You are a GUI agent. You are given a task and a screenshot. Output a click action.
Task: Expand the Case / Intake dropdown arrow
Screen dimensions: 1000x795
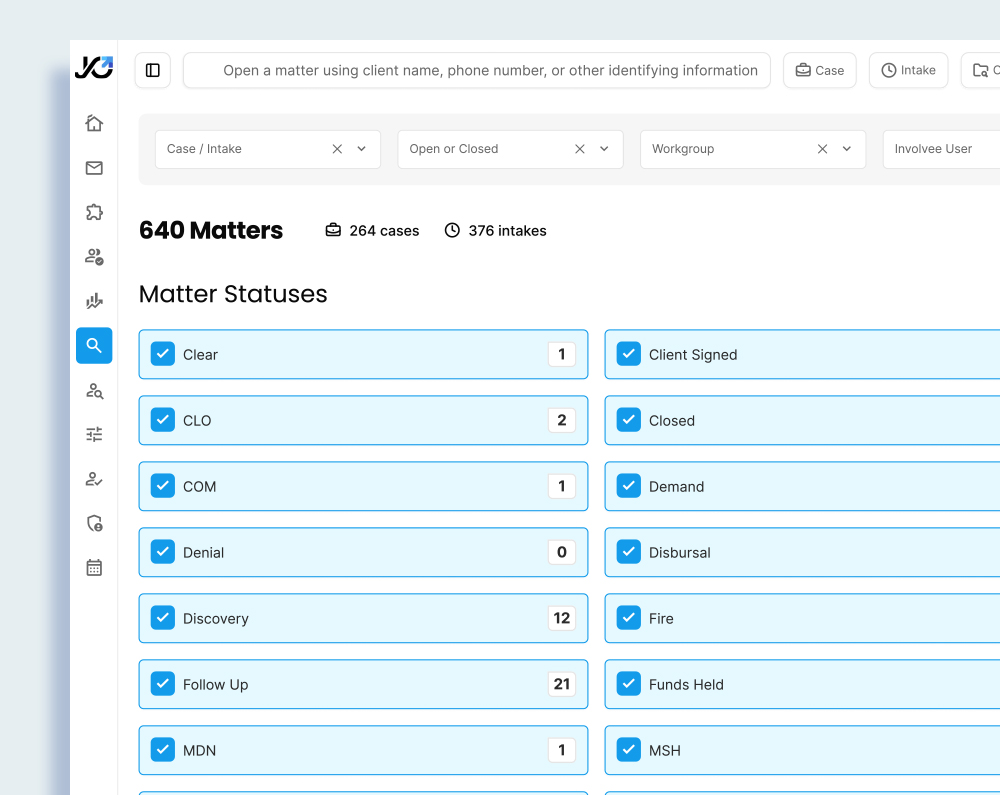tap(362, 149)
